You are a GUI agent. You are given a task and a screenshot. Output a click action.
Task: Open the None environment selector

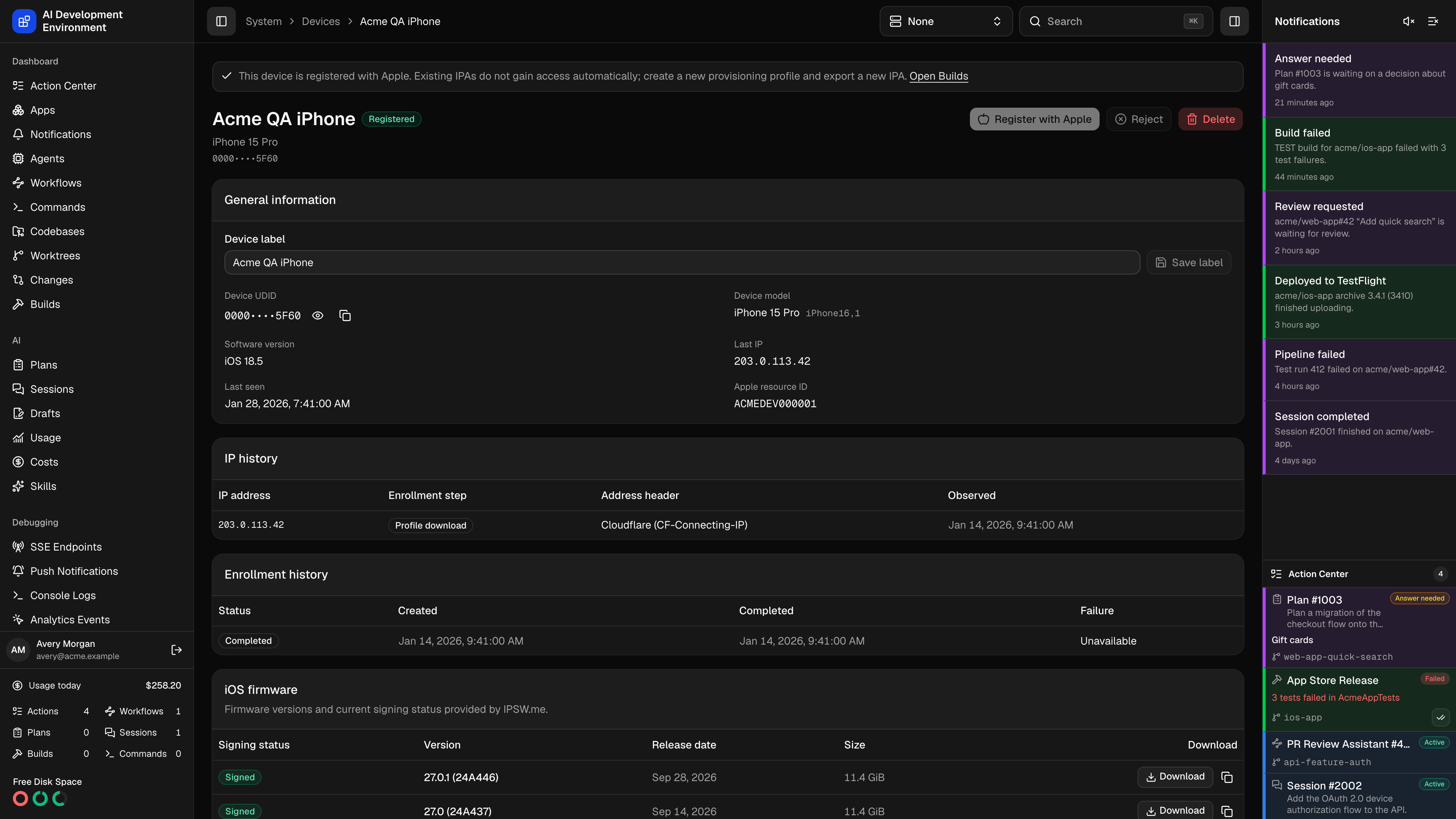click(x=946, y=21)
